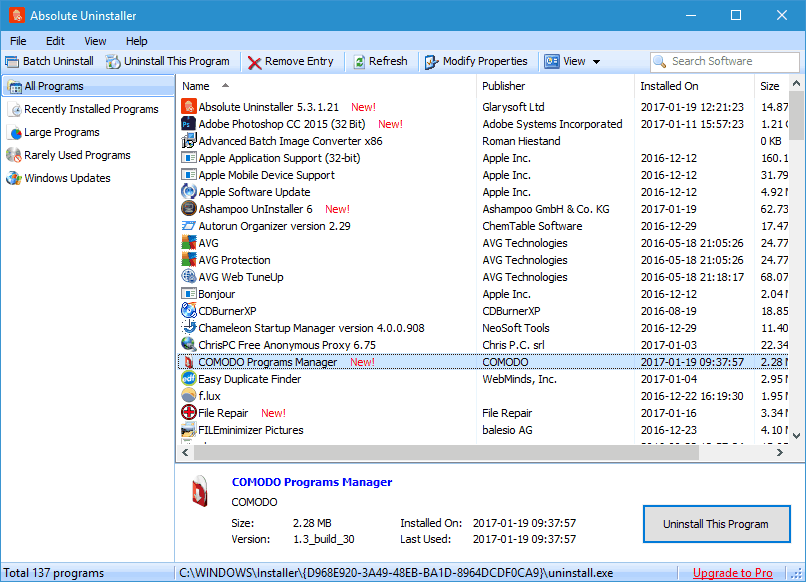The width and height of the screenshot is (806, 582).
Task: Select the File Repair red cross icon
Action: click(189, 413)
